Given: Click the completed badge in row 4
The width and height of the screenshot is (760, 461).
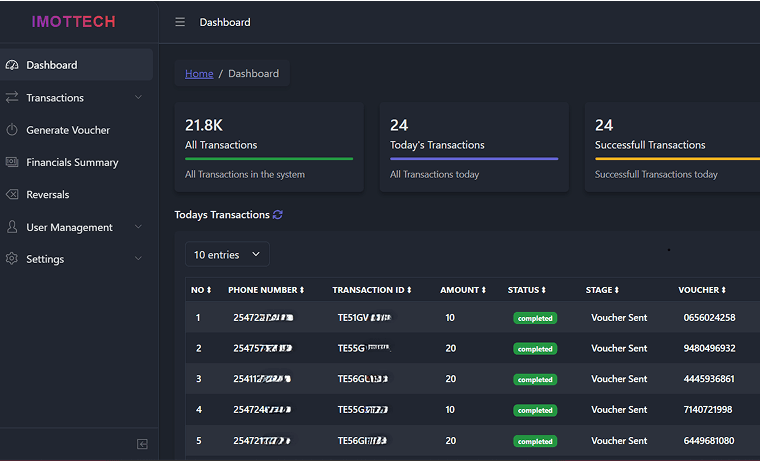Looking at the screenshot, I should pyautogui.click(x=535, y=410).
